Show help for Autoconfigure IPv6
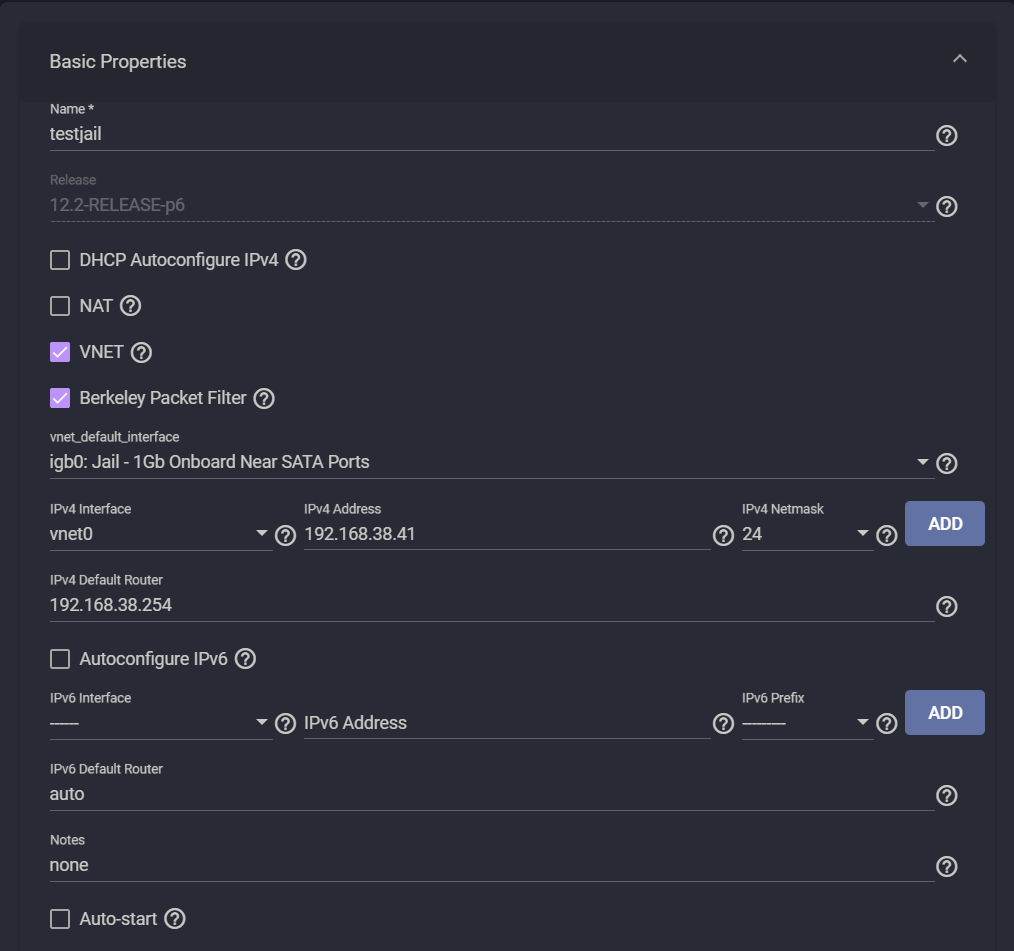1014x951 pixels. click(x=246, y=659)
